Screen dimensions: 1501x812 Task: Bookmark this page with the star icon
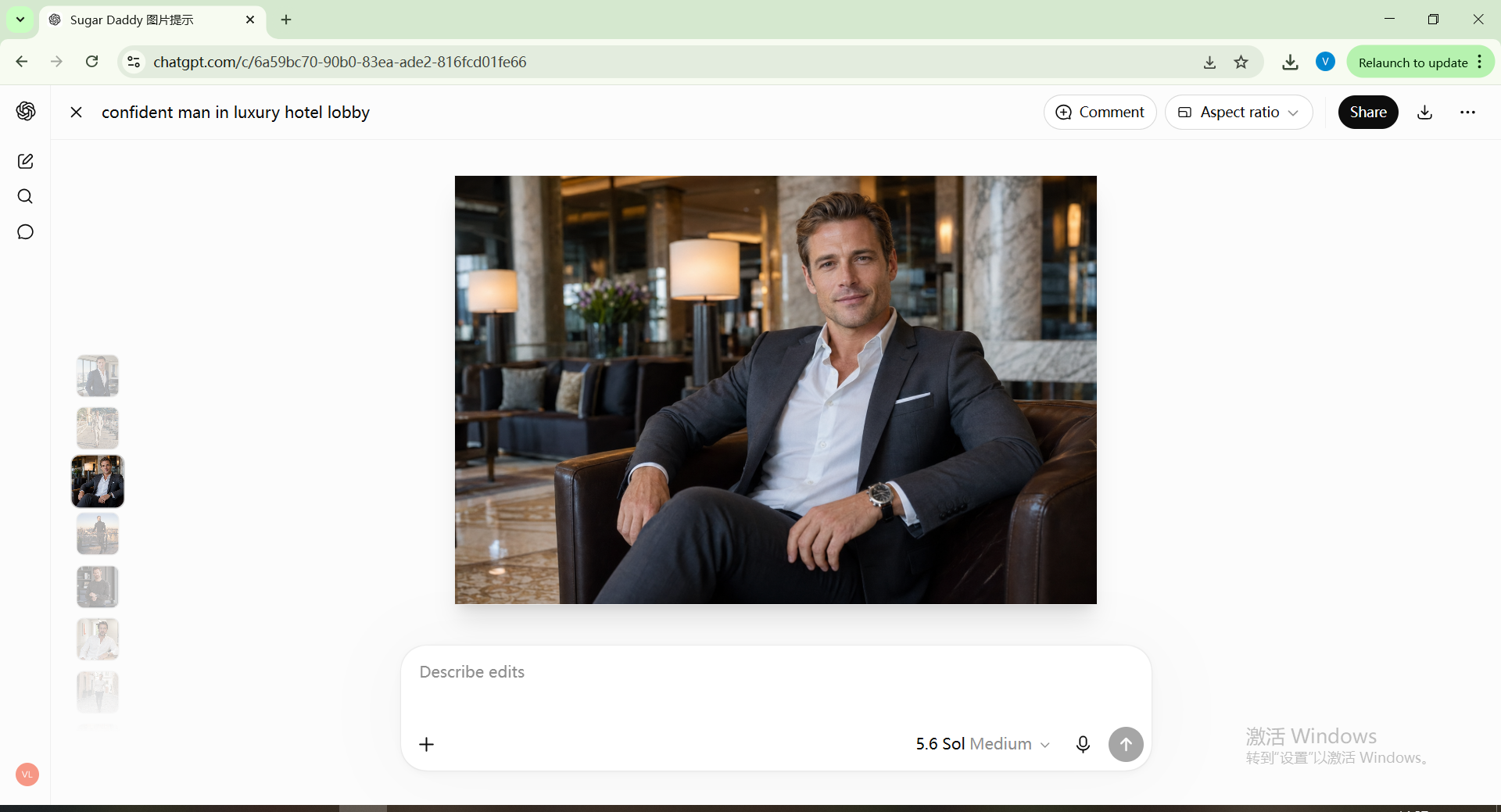[x=1241, y=63]
